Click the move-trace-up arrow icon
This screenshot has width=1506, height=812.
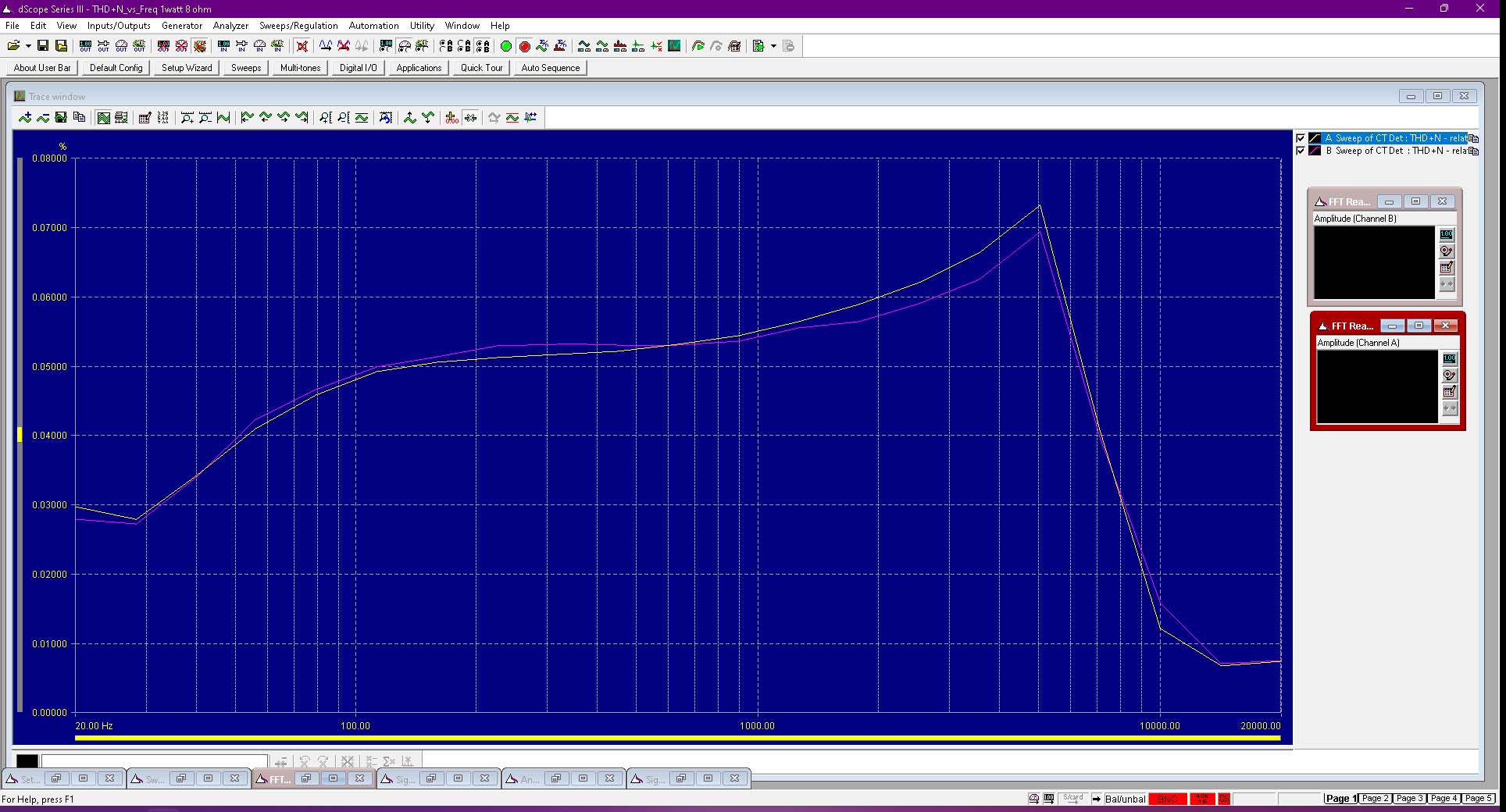409,118
